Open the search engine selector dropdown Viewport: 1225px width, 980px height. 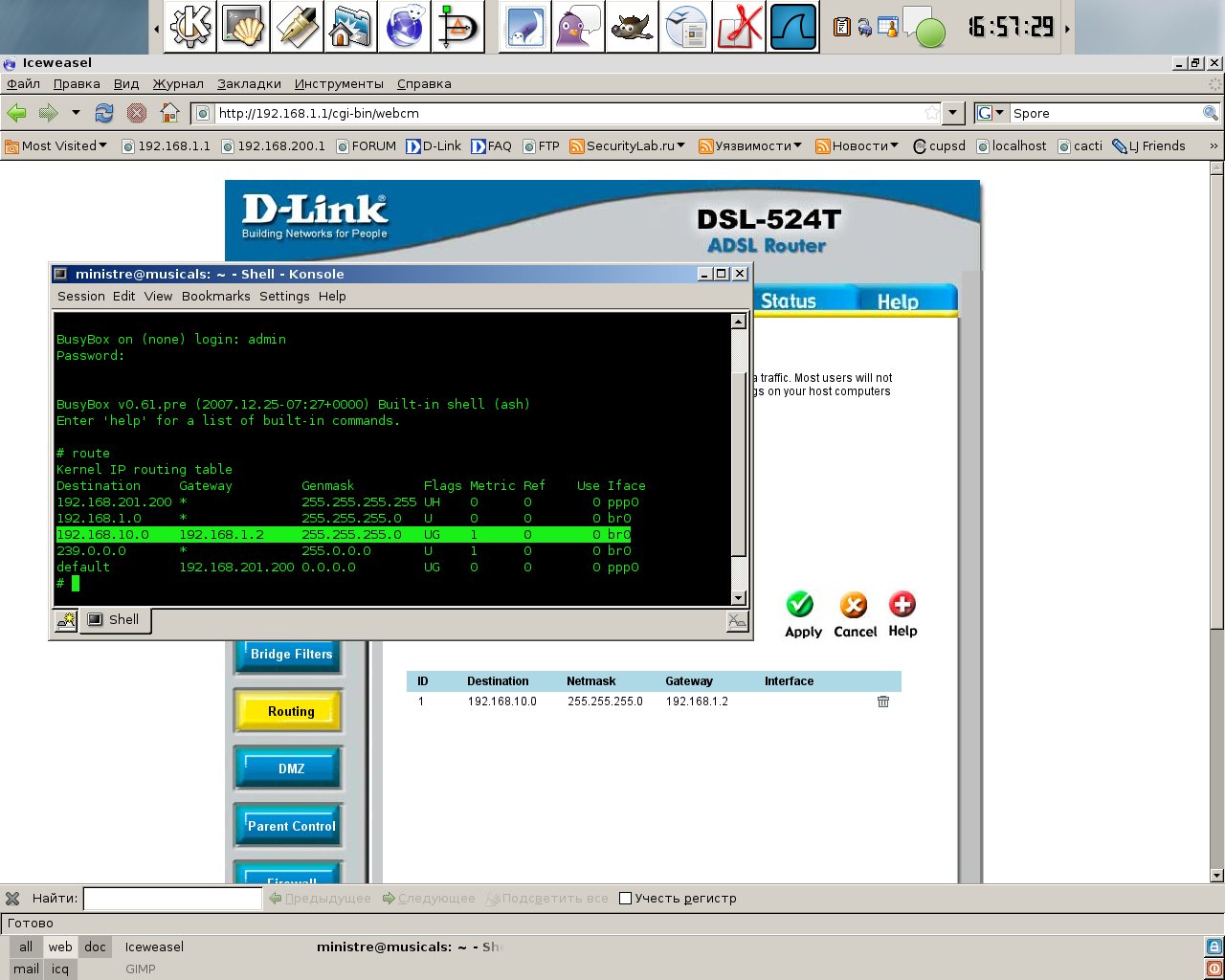tap(991, 113)
